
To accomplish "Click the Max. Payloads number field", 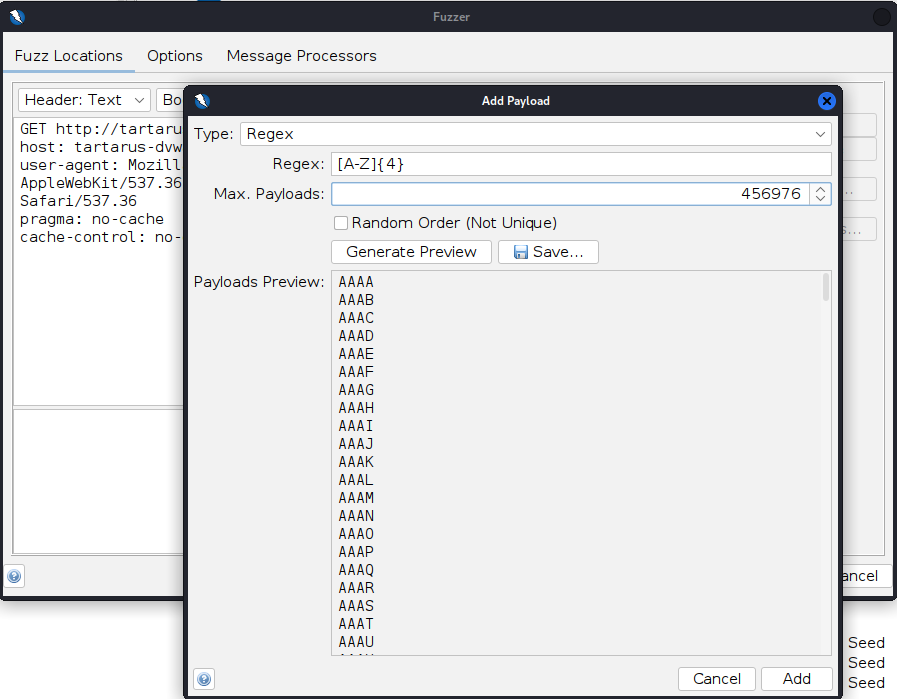I will (570, 194).
